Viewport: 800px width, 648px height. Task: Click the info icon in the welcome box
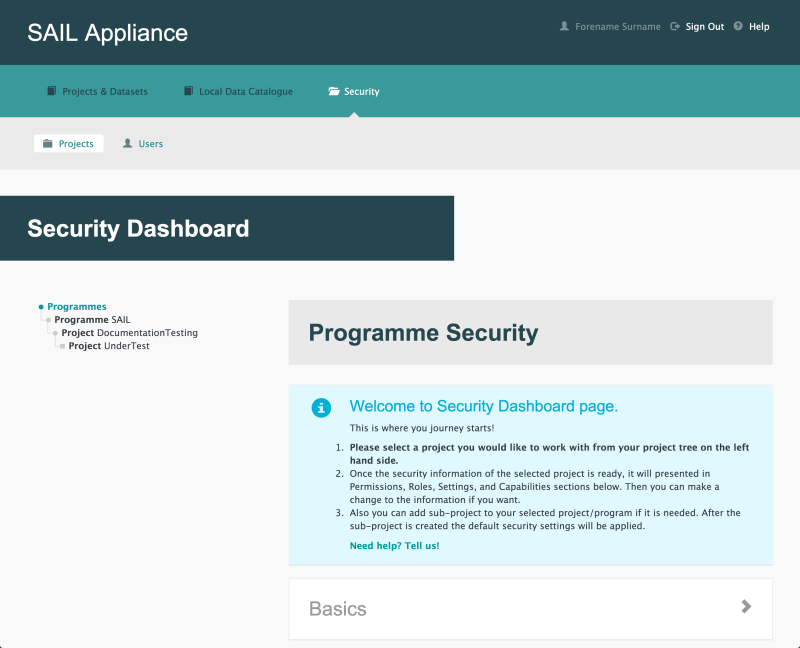[321, 408]
